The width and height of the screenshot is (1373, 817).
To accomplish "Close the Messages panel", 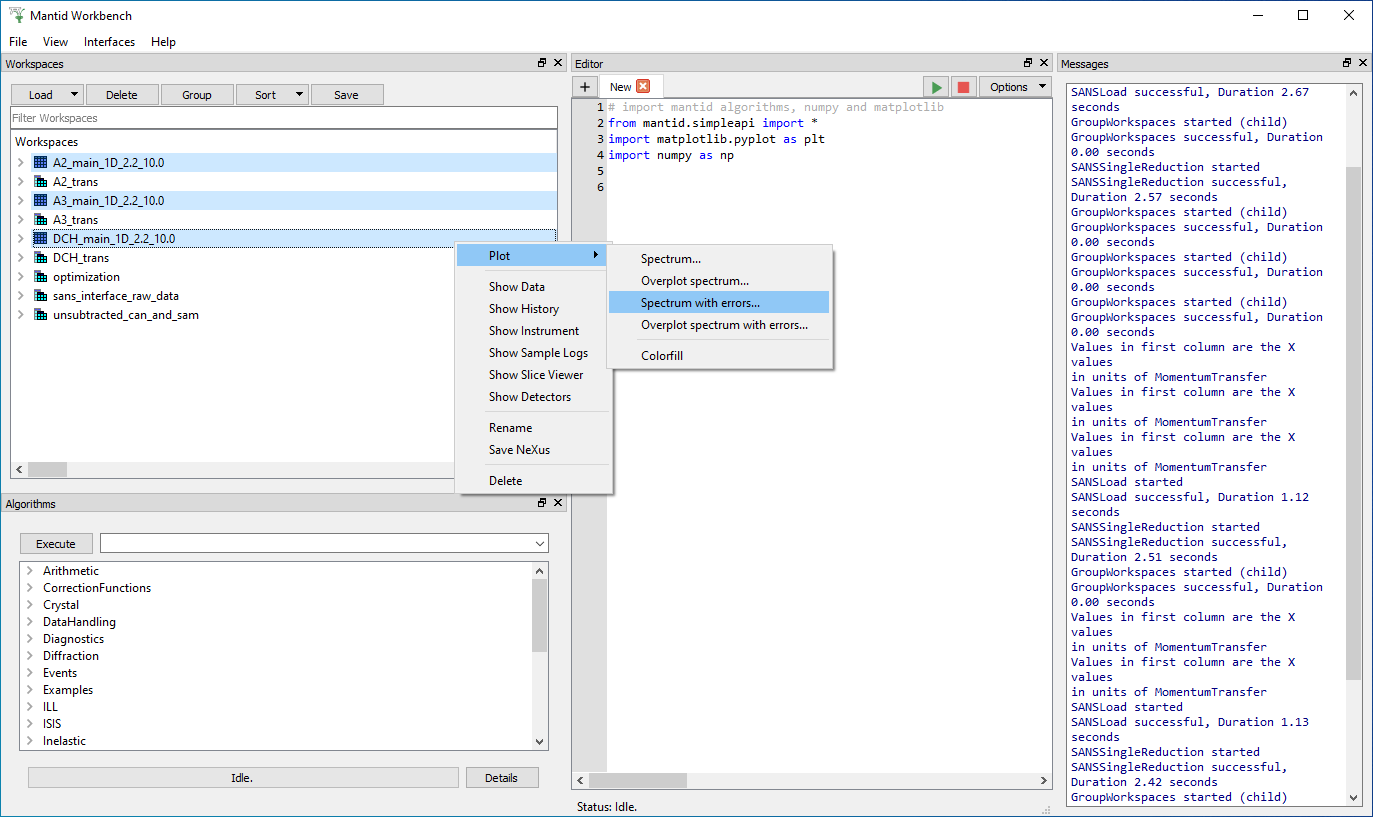I will pyautogui.click(x=1363, y=63).
